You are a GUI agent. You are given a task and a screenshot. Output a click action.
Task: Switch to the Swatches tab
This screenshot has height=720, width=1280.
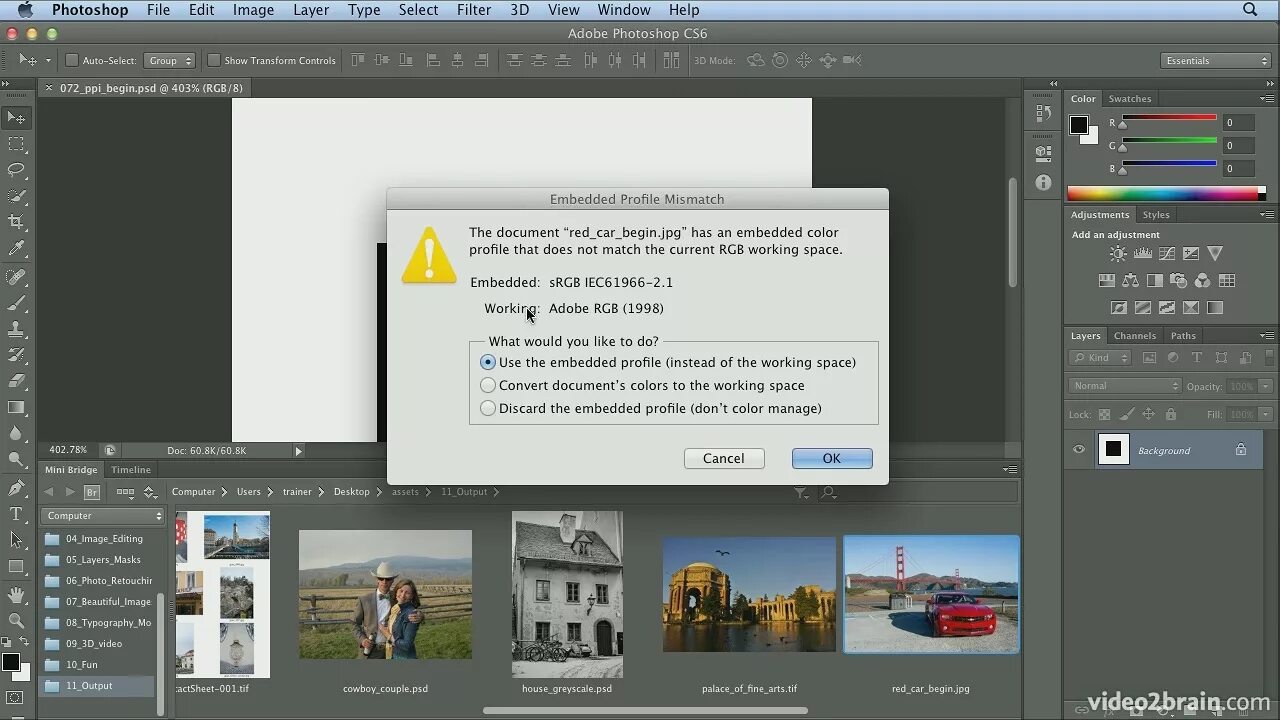(x=1130, y=99)
